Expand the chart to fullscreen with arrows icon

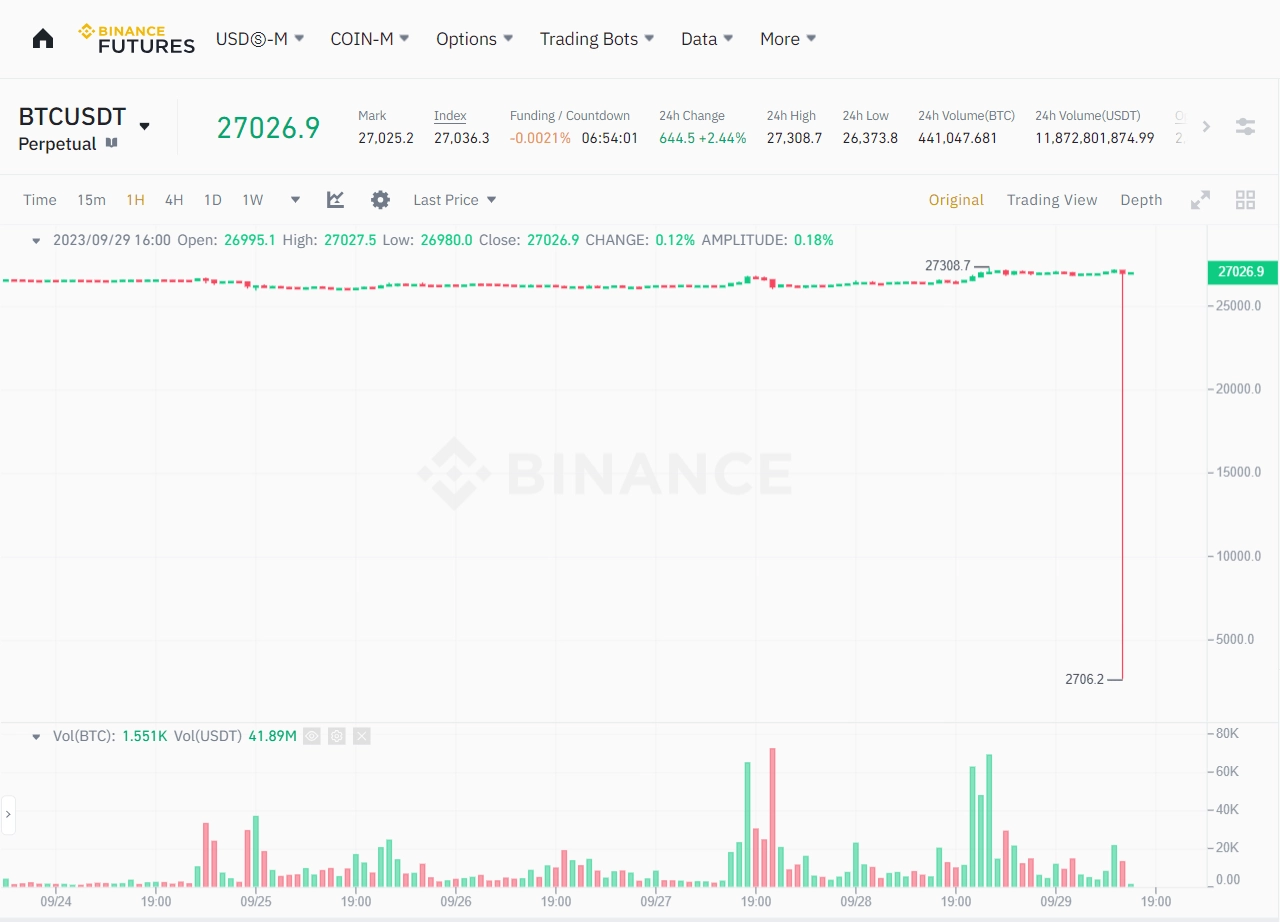(1200, 199)
